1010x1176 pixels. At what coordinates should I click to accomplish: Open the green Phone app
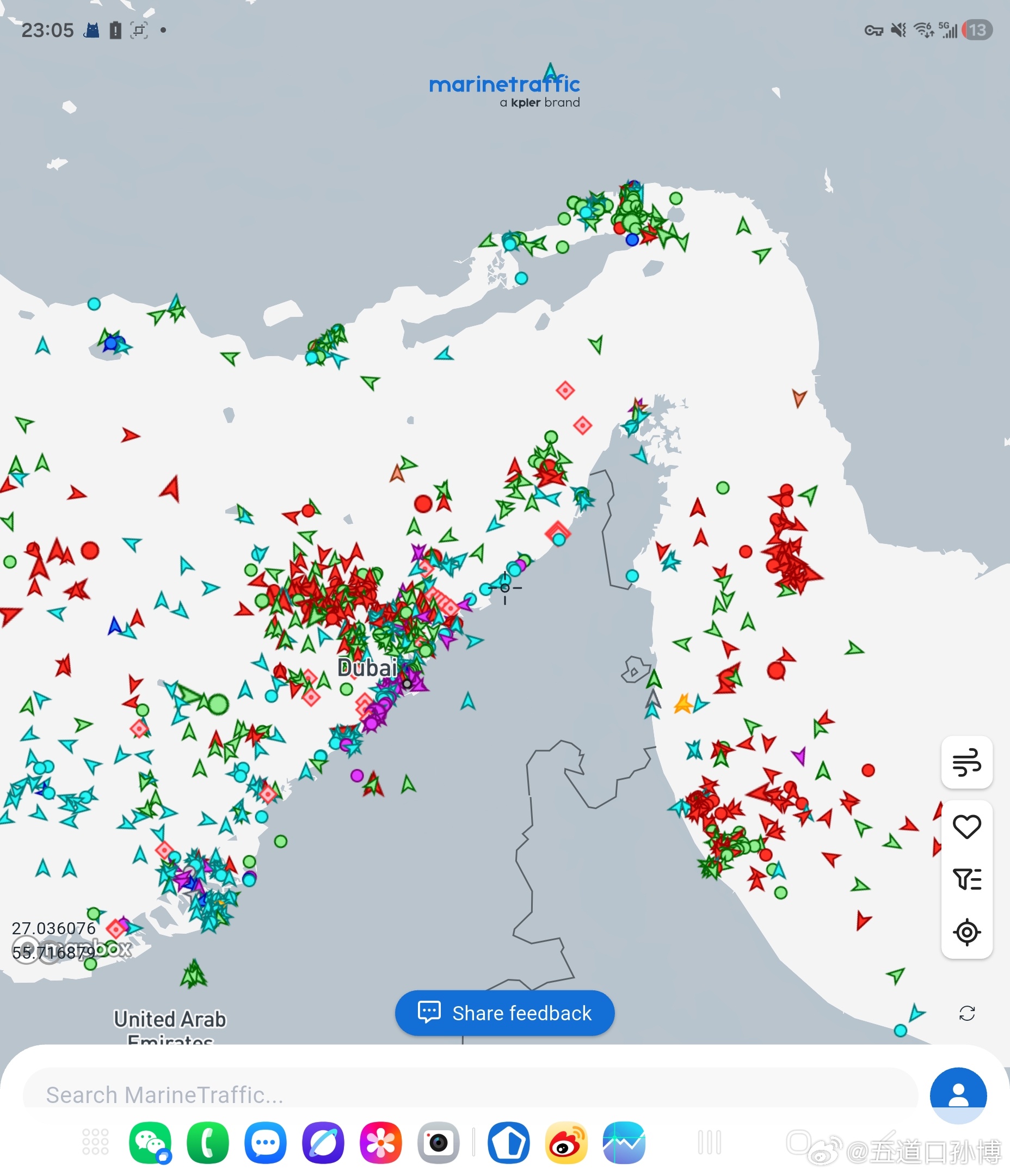(x=208, y=1142)
